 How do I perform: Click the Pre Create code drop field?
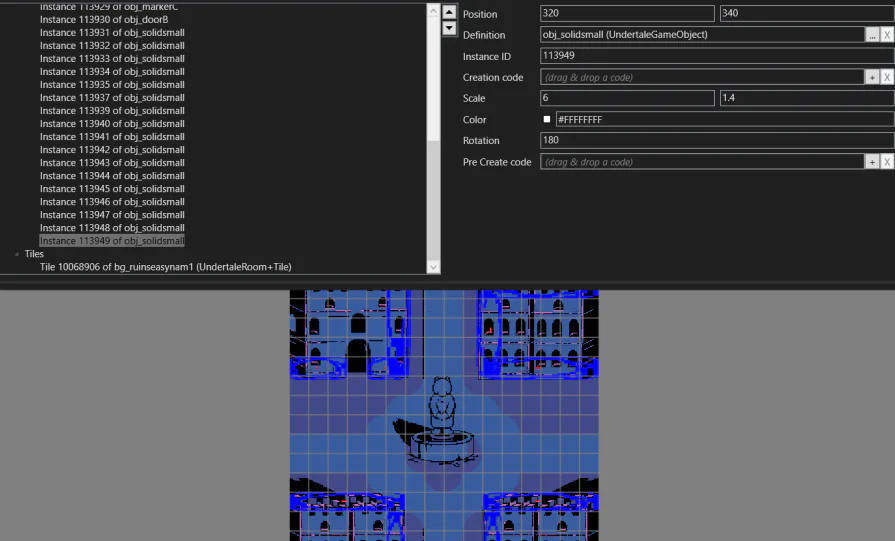pyautogui.click(x=702, y=162)
